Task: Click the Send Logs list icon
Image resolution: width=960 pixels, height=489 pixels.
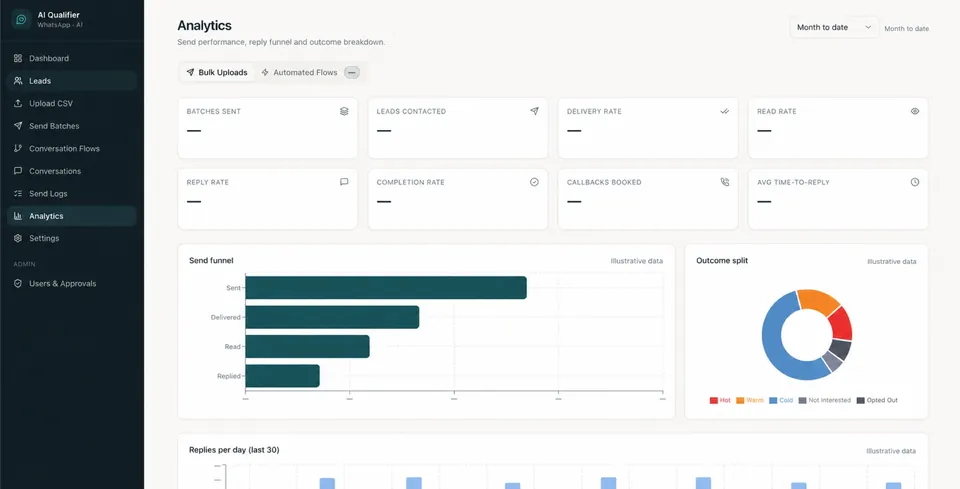Action: [18, 193]
